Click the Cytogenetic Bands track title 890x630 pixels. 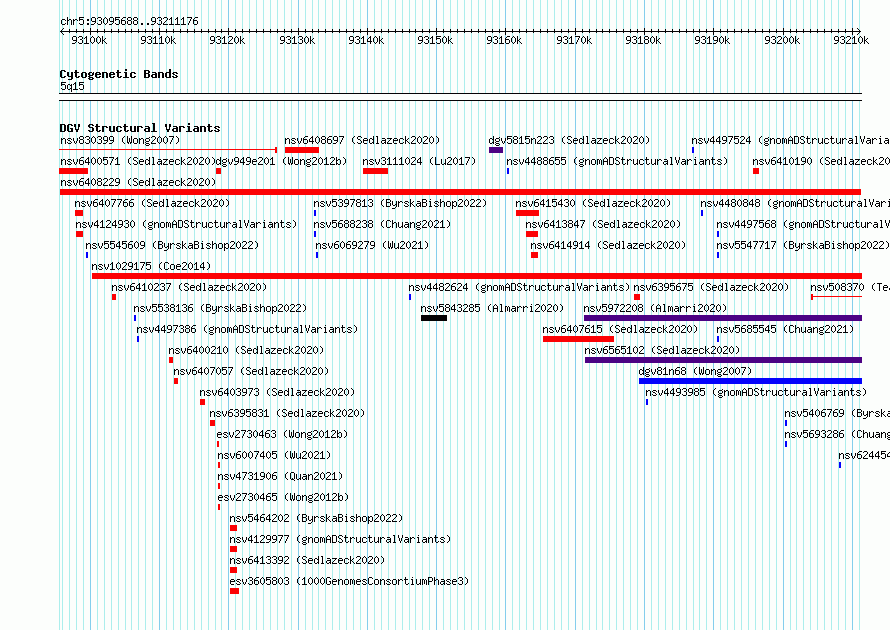(119, 74)
